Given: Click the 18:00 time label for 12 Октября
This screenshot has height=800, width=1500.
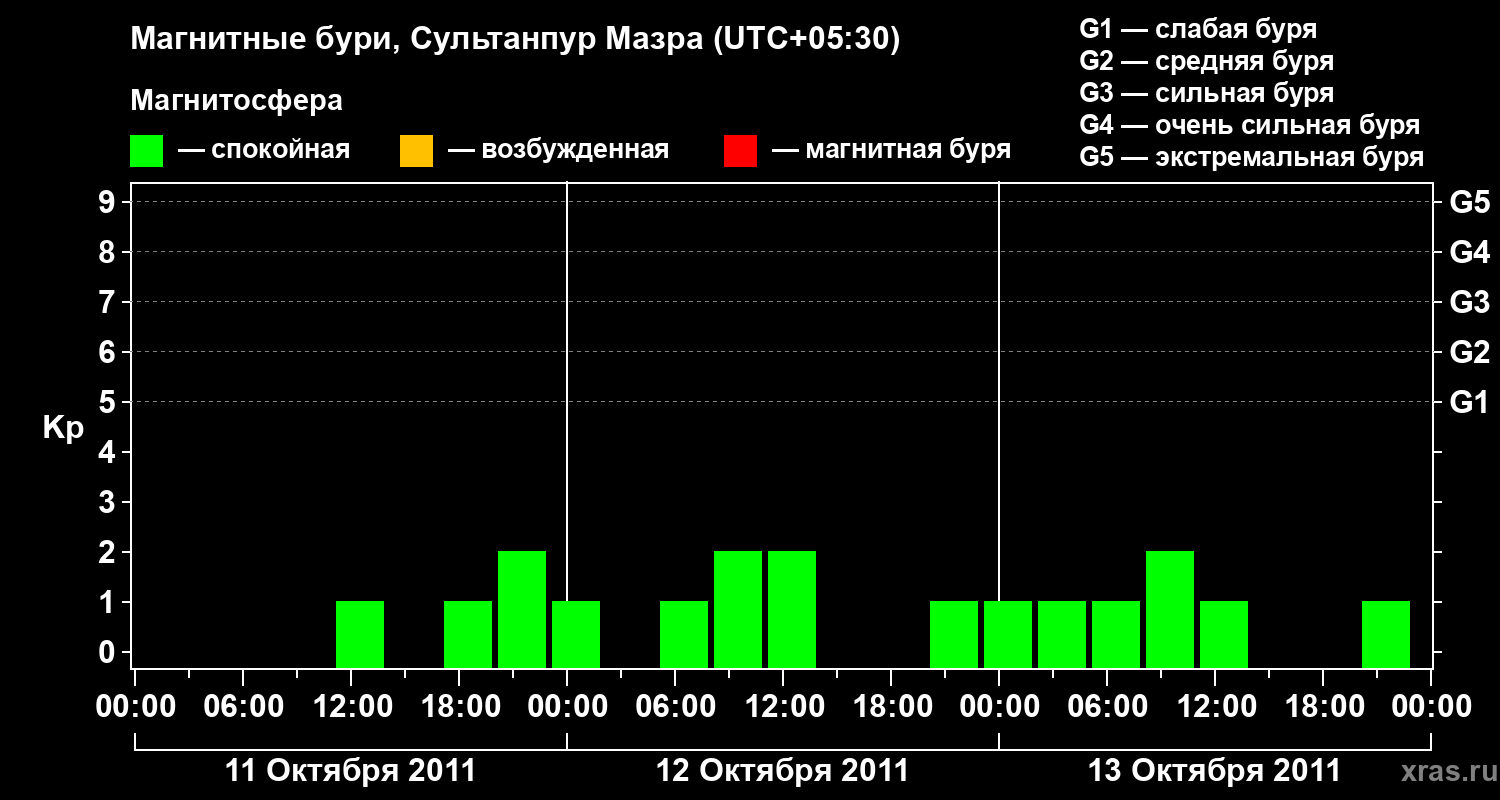Looking at the screenshot, I should point(891,706).
